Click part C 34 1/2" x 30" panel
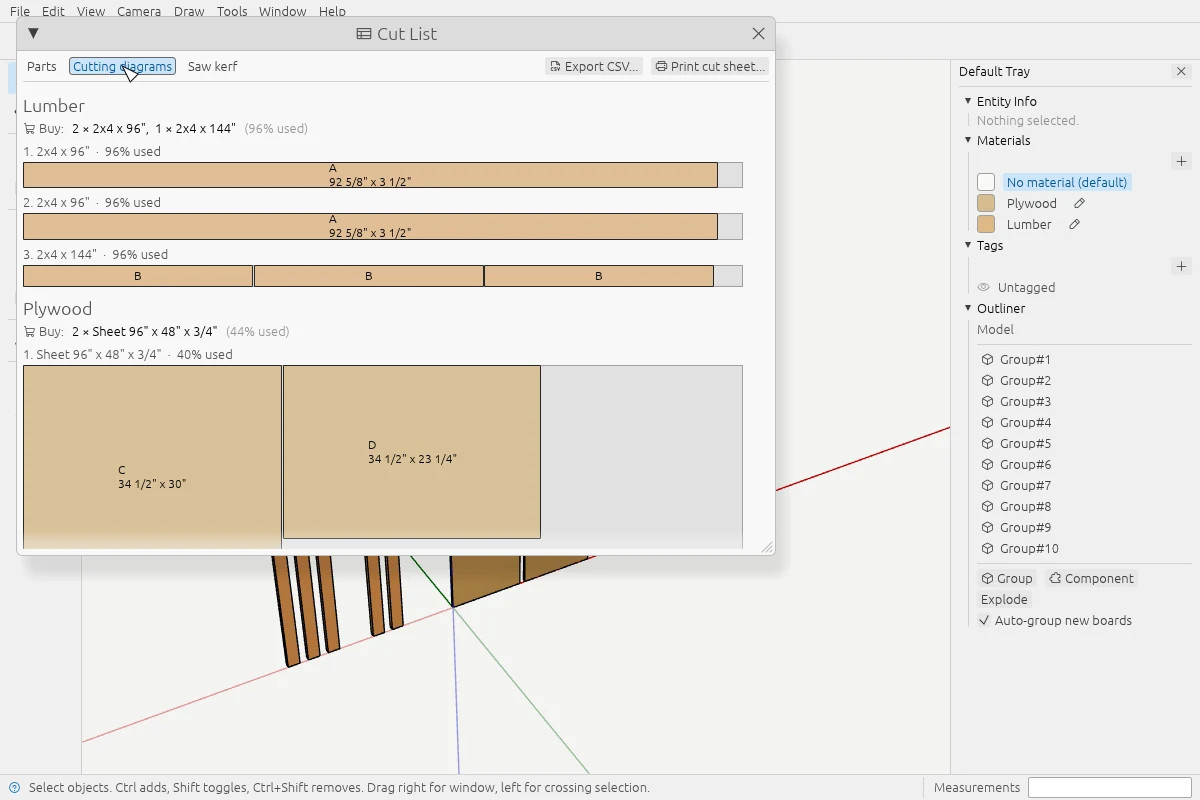This screenshot has width=1200, height=800. click(x=152, y=457)
